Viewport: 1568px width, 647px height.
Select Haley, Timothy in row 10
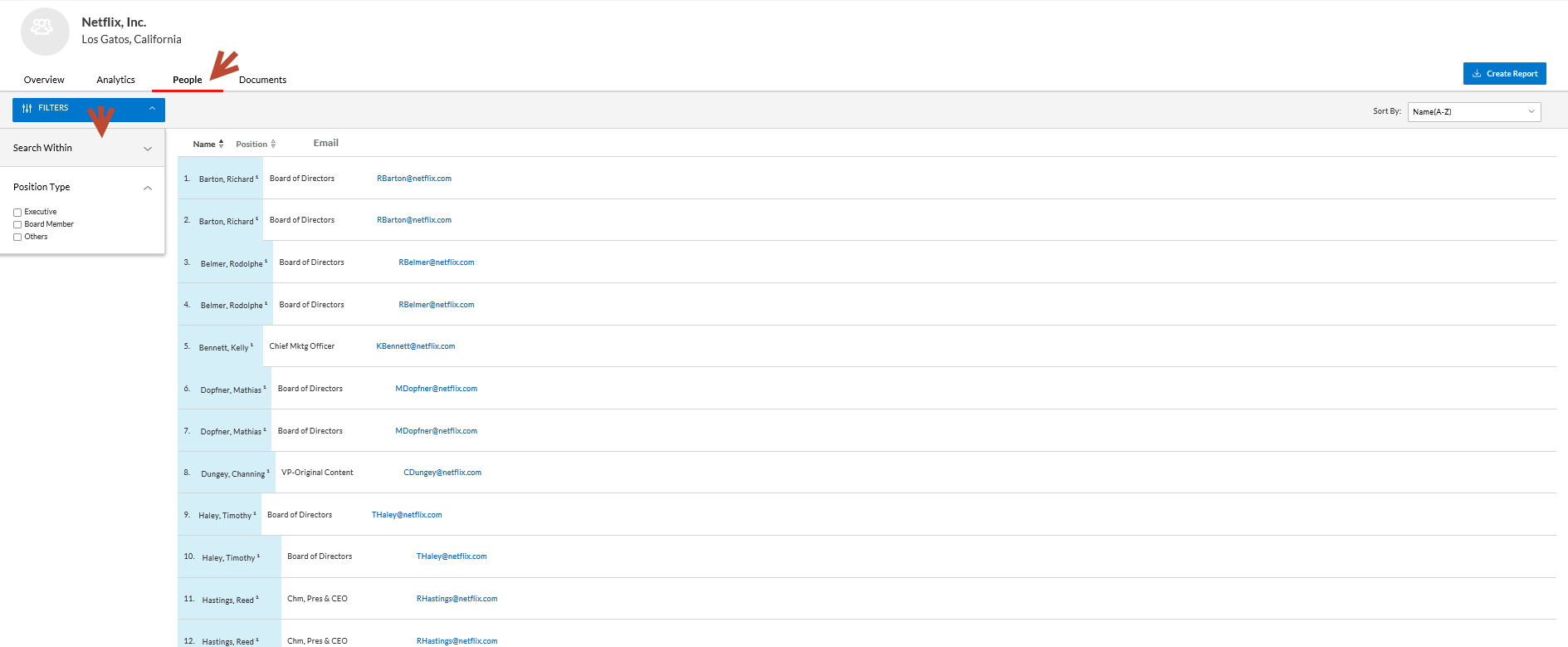(228, 558)
